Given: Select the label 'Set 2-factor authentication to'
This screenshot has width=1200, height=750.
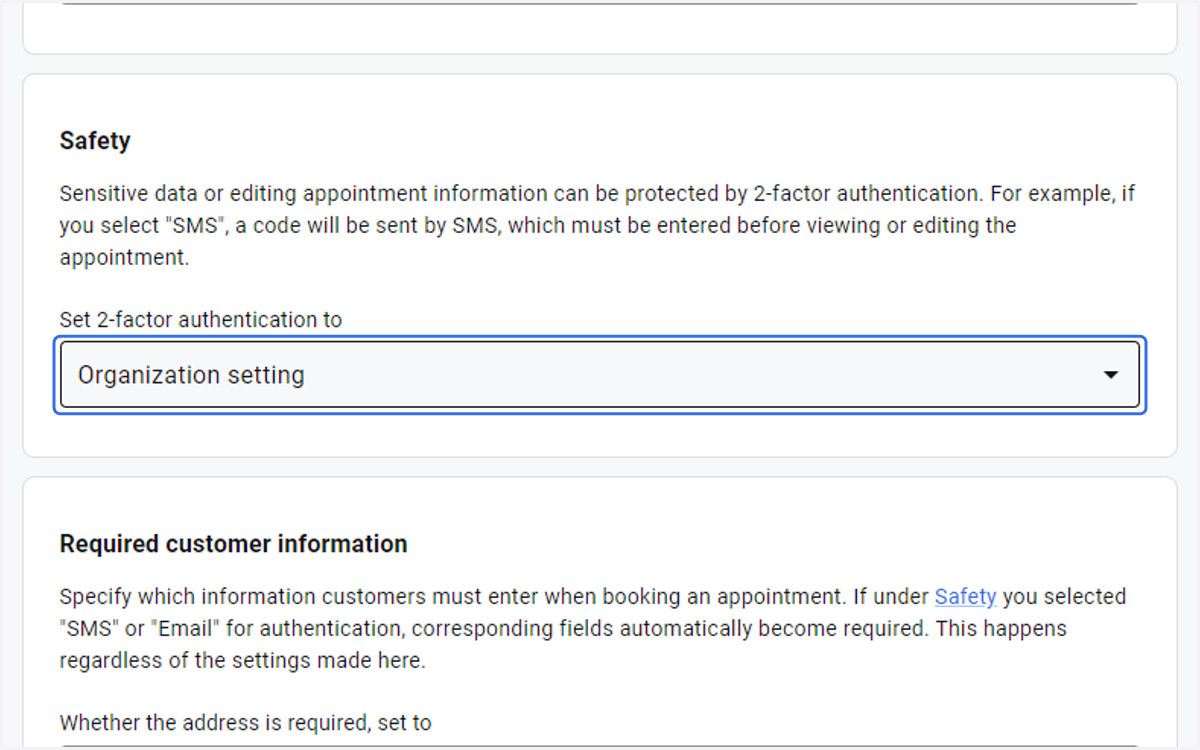Looking at the screenshot, I should [201, 320].
